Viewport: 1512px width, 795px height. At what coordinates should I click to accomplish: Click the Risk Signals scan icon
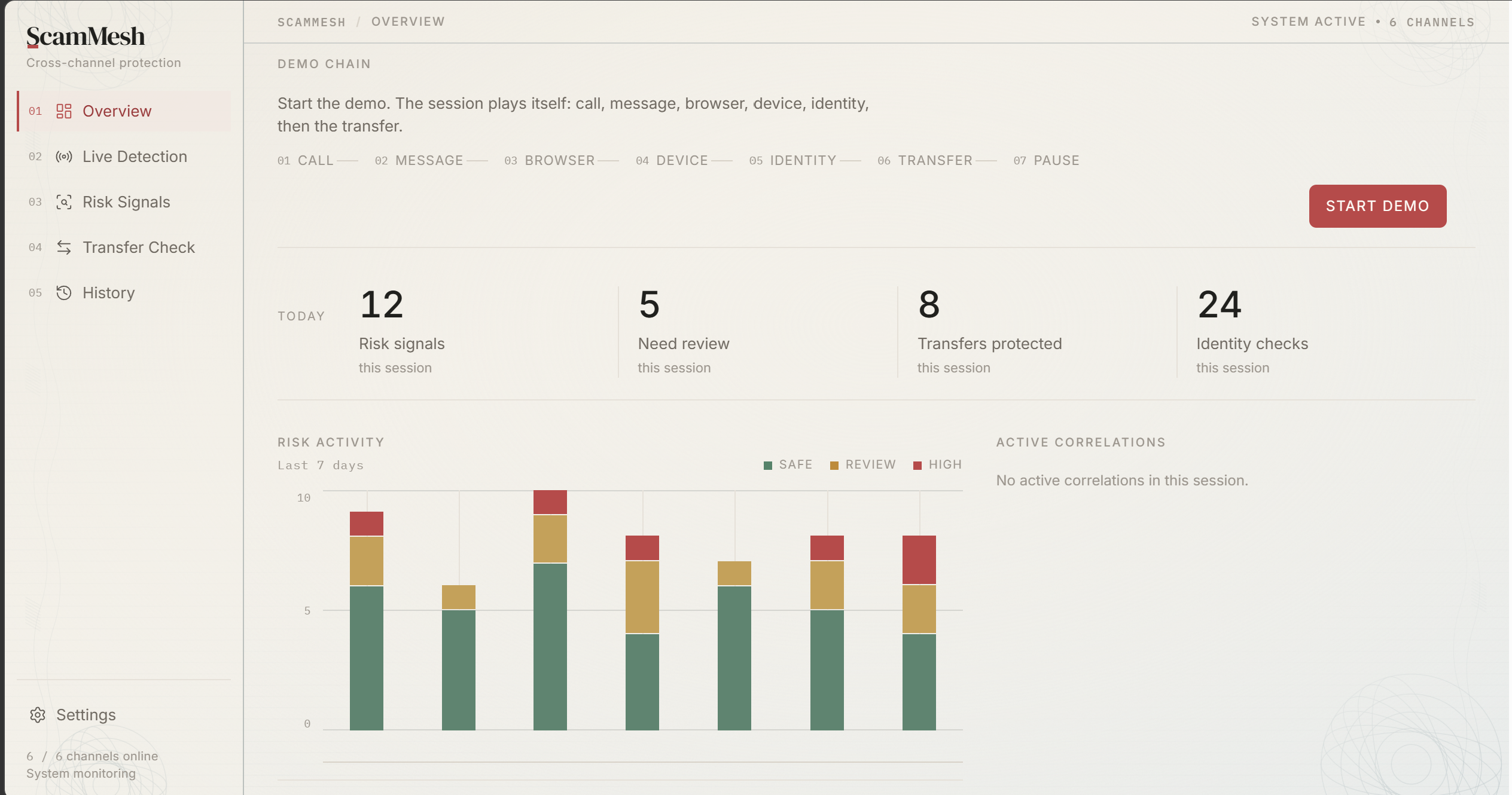click(64, 202)
